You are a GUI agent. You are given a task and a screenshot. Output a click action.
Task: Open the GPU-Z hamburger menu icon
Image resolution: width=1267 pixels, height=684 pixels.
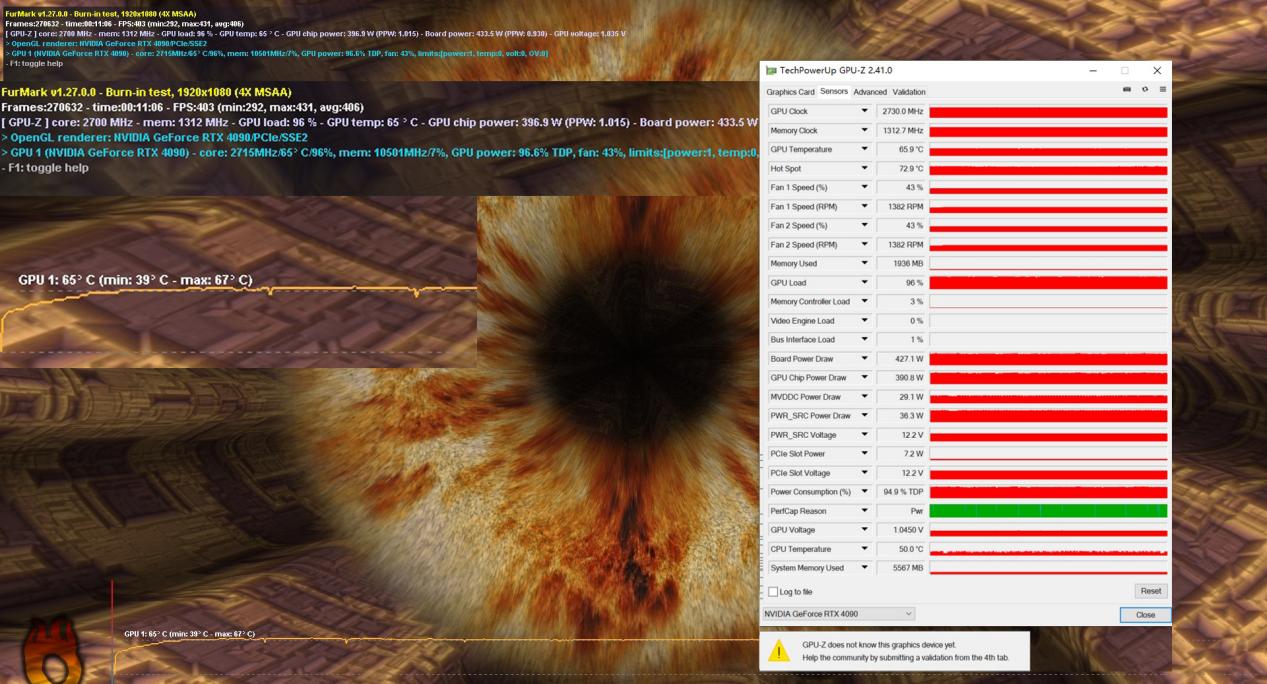[x=1163, y=90]
